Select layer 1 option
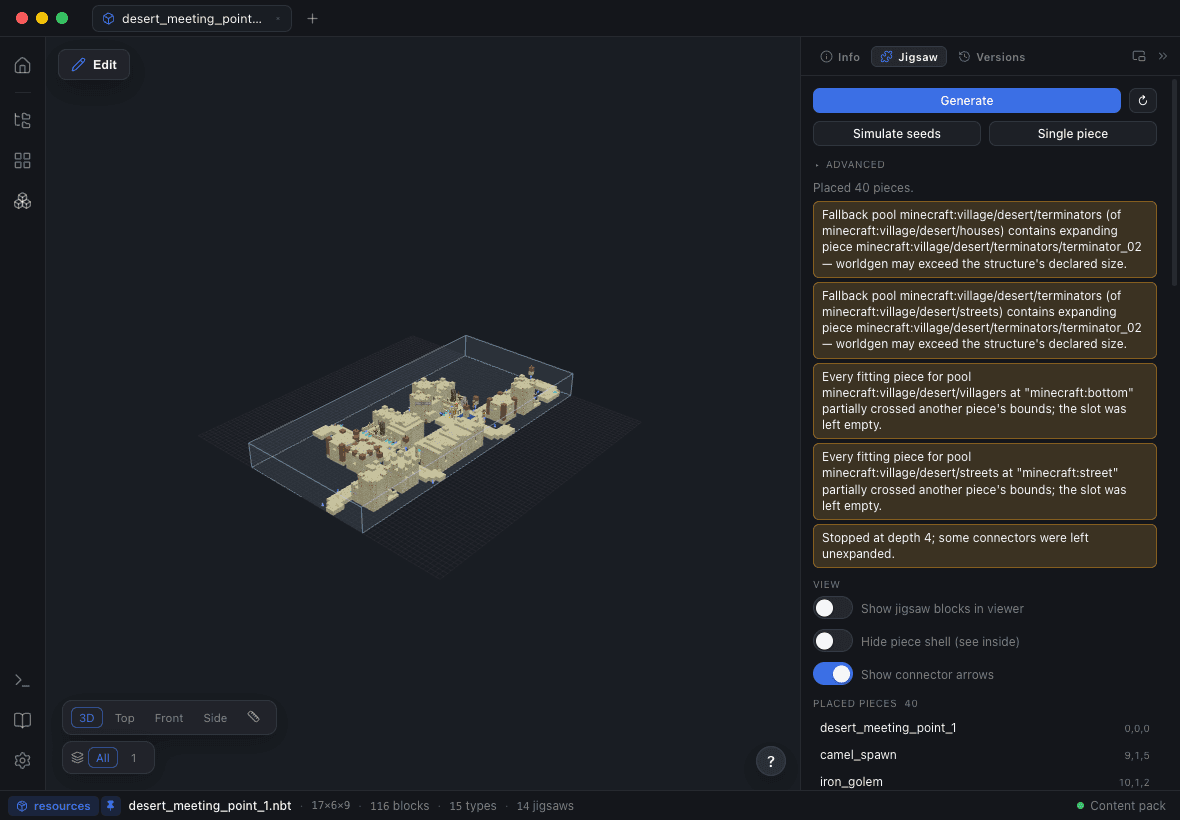1180x820 pixels. [x=133, y=758]
